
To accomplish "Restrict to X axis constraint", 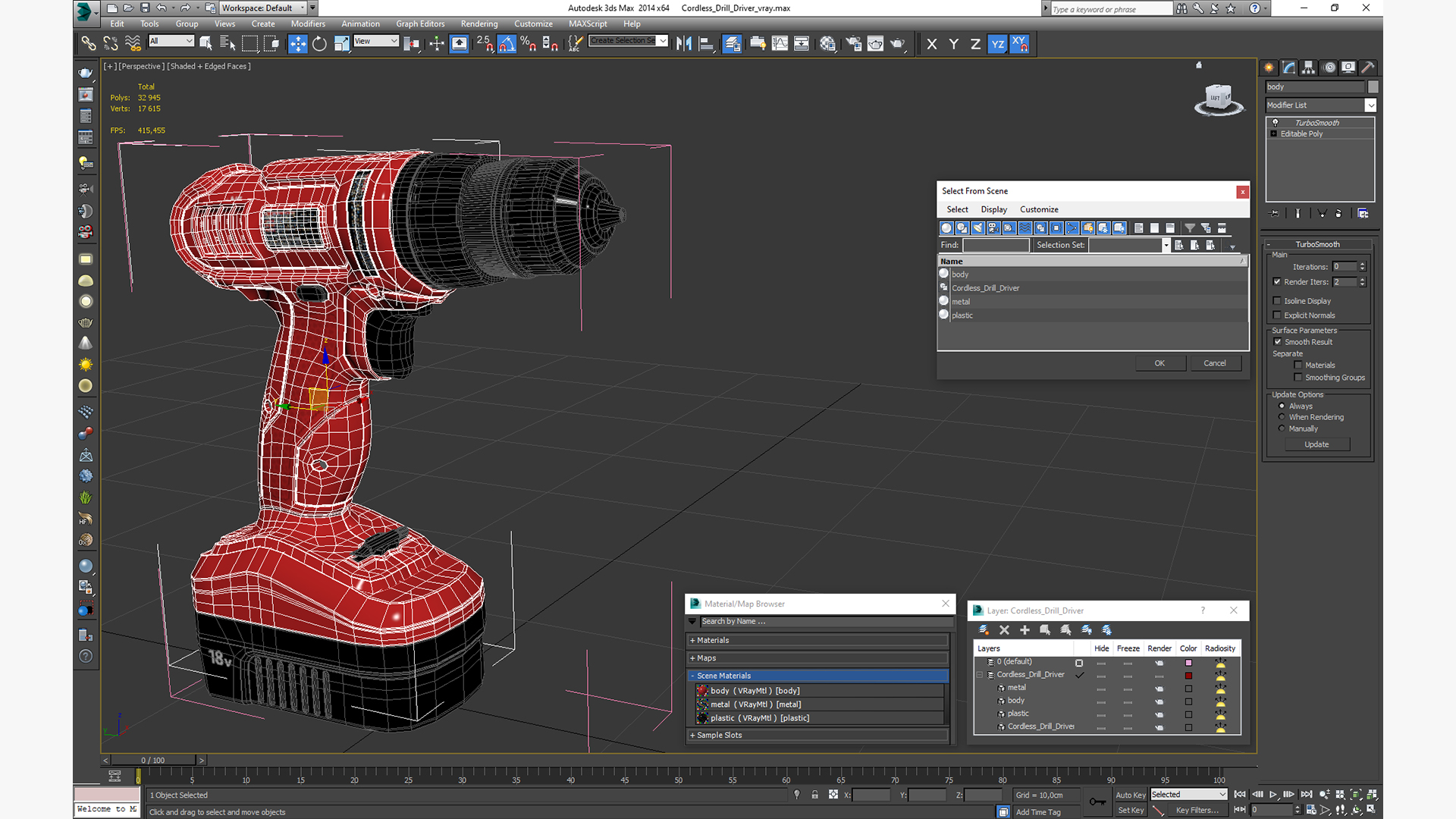I will [x=932, y=44].
